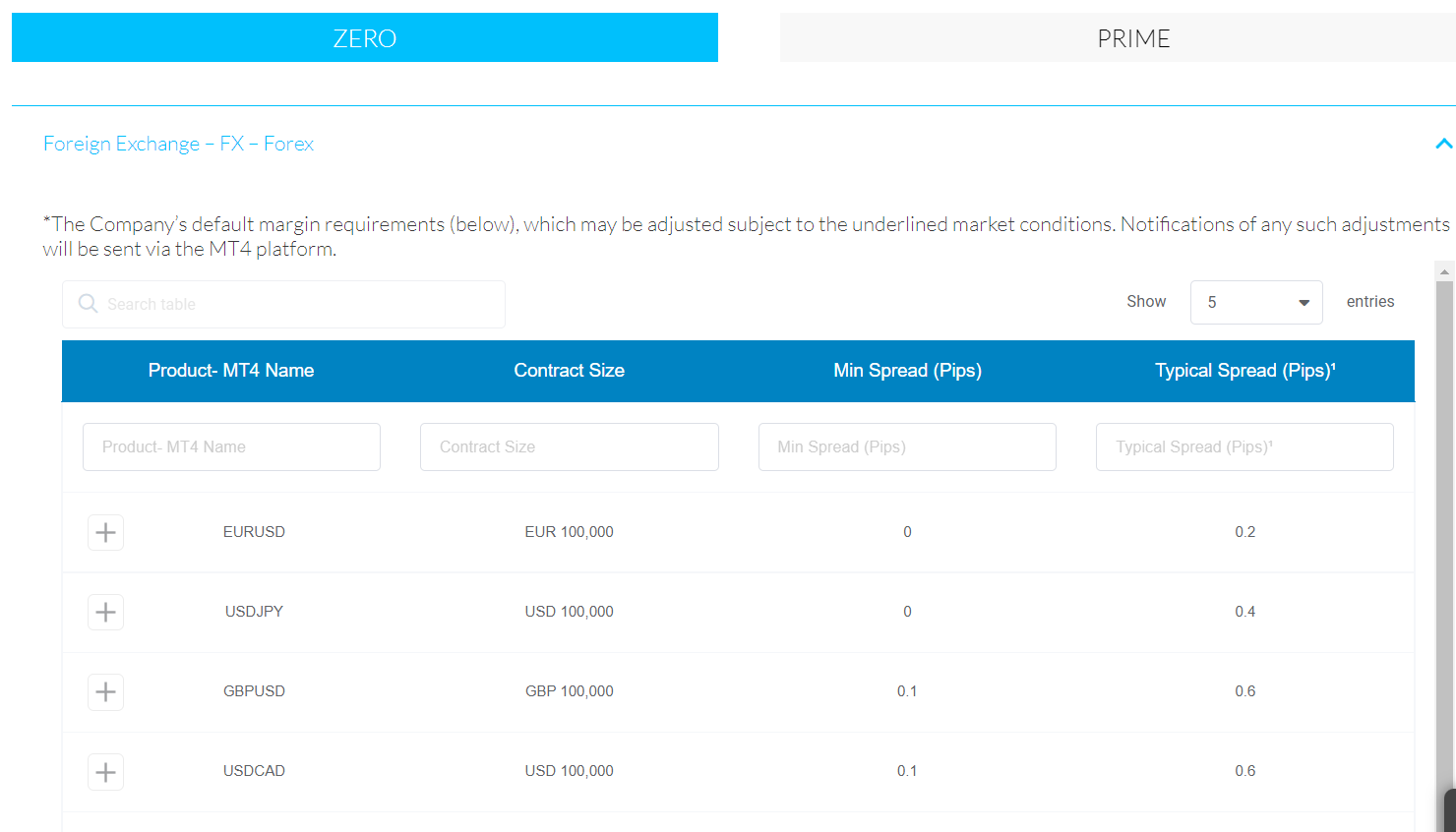The width and height of the screenshot is (1456, 832).
Task: Expand the EURUSD row details
Action: (x=105, y=533)
